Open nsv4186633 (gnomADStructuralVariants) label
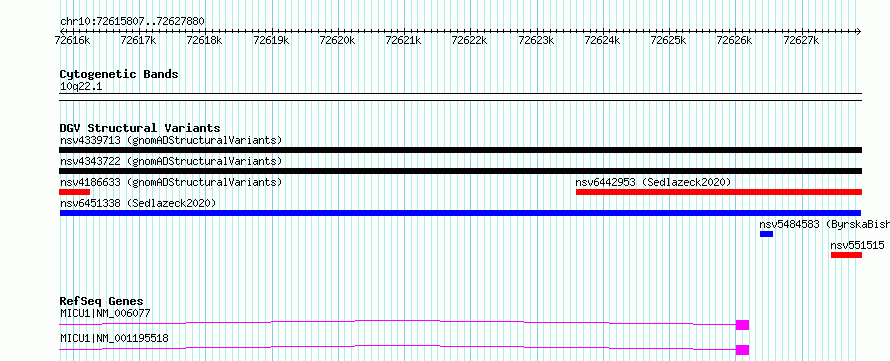The image size is (890, 361). click(x=171, y=182)
